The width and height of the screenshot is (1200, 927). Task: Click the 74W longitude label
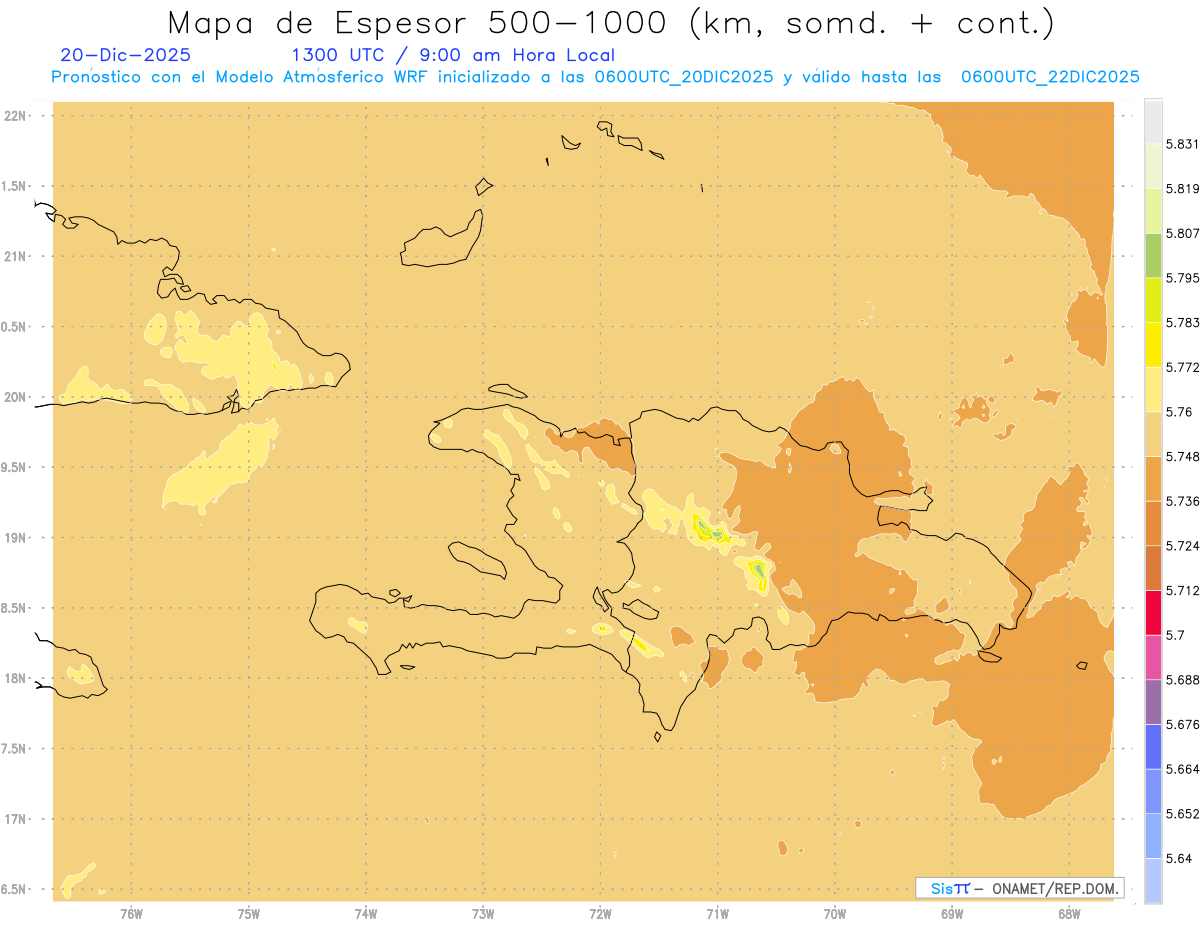[365, 912]
